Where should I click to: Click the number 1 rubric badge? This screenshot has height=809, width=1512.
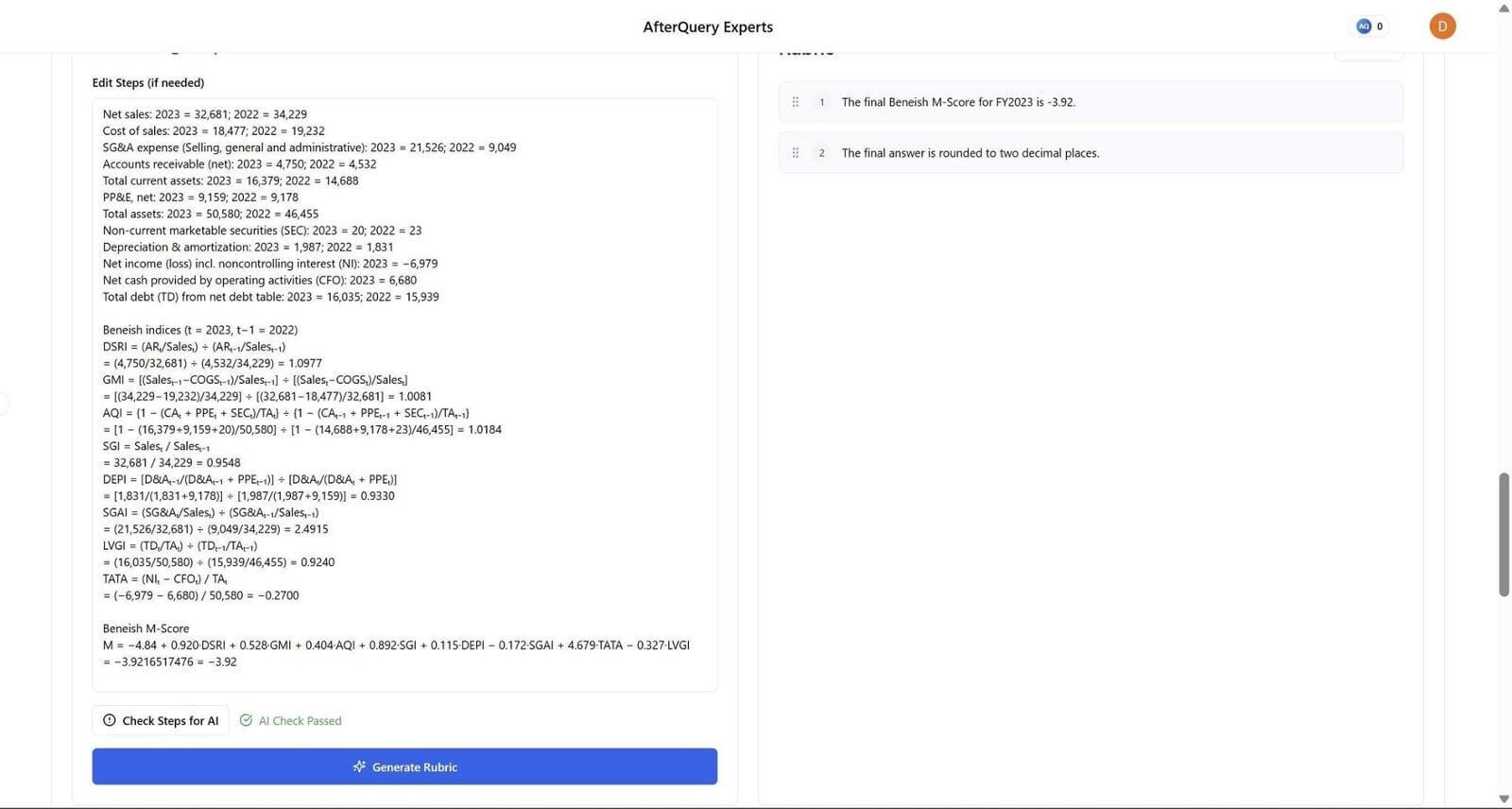pos(821,102)
